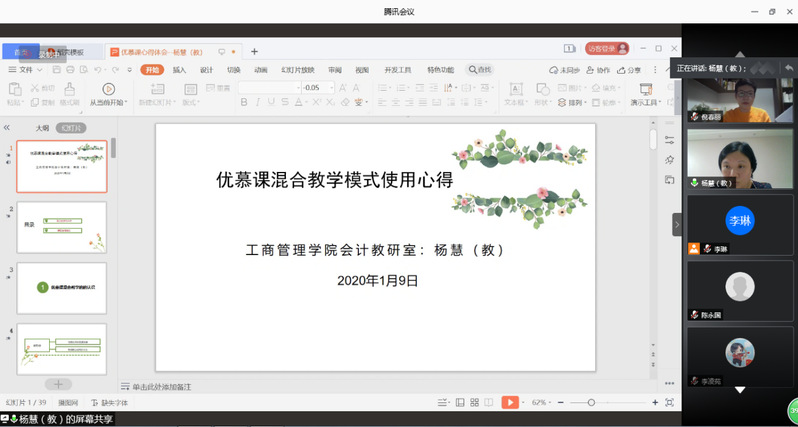Click the Bold formatting icon
The width and height of the screenshot is (798, 427).
(x=244, y=102)
